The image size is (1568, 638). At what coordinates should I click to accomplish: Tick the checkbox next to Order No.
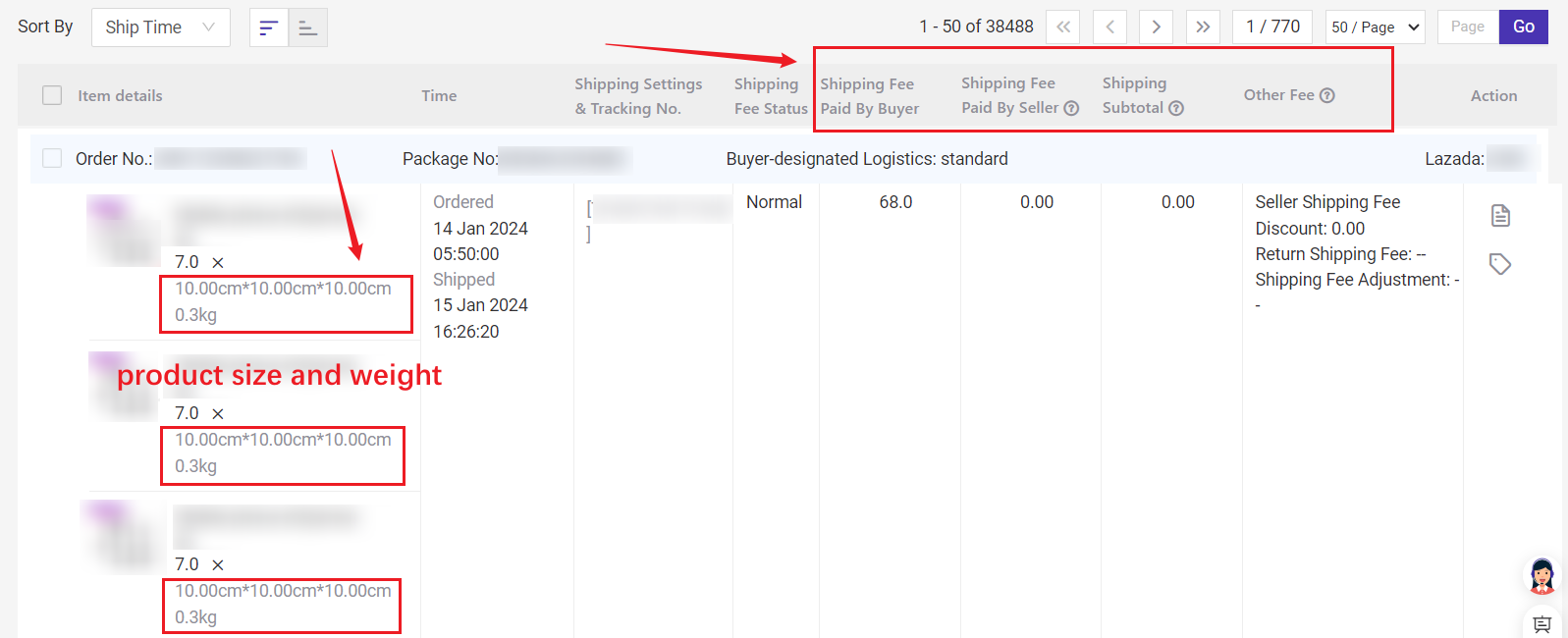coord(52,158)
